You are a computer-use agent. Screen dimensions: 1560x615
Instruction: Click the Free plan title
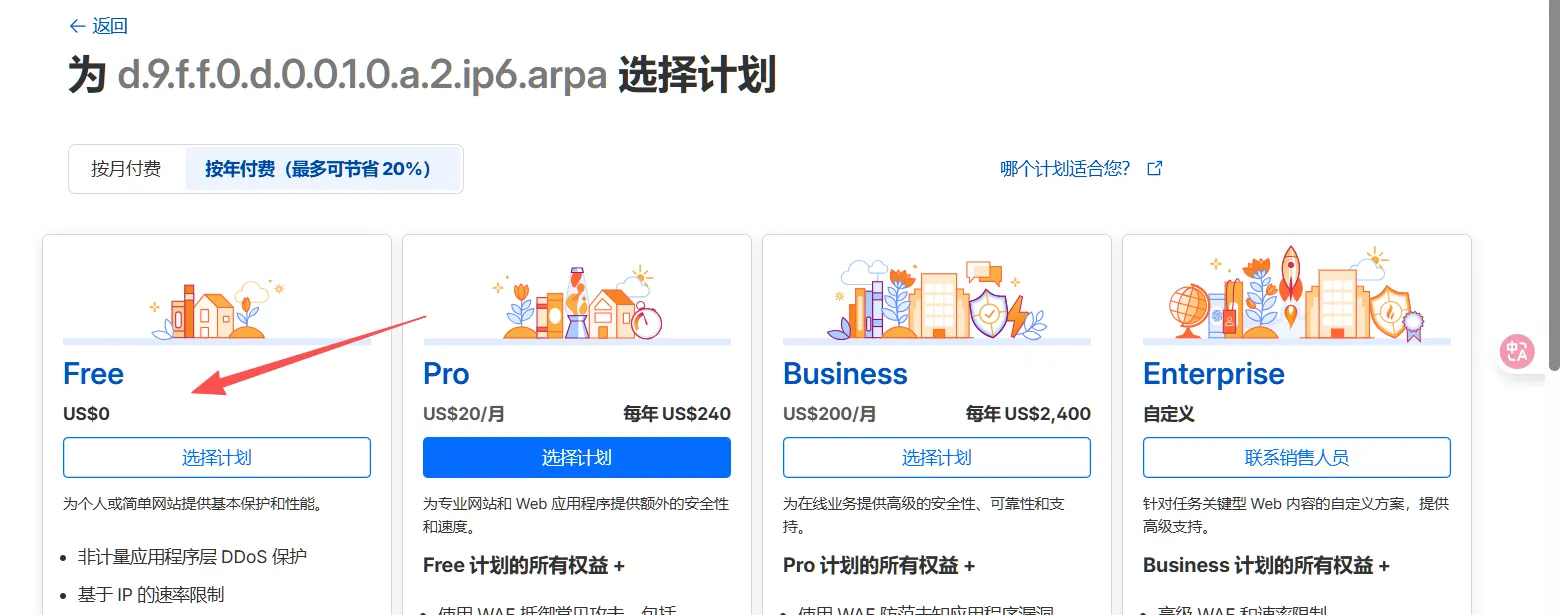tap(94, 374)
